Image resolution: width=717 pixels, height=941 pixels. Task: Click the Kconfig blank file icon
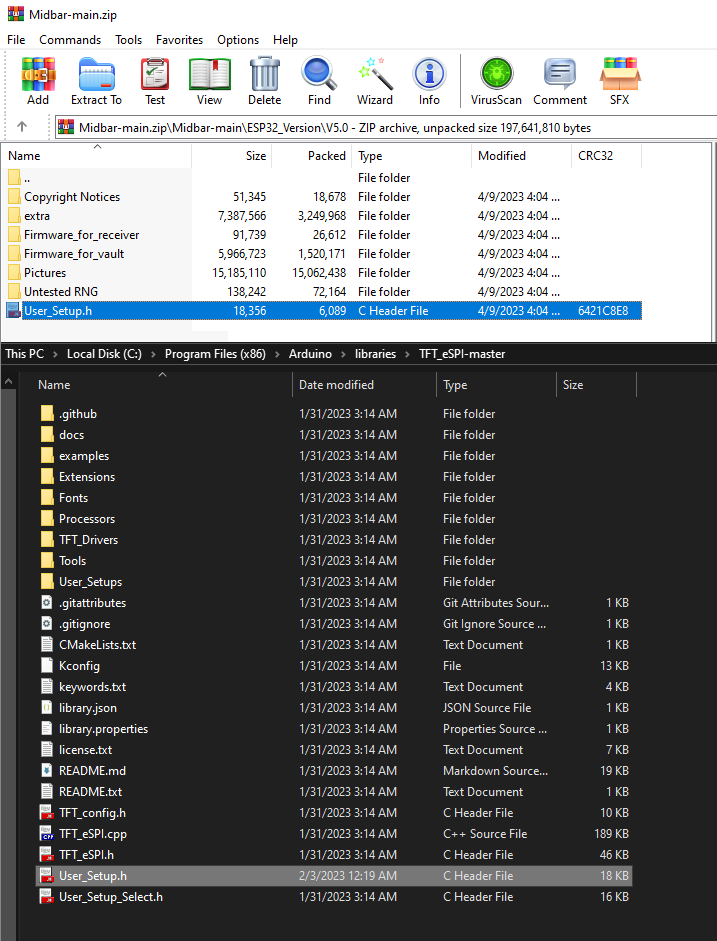pyautogui.click(x=47, y=666)
